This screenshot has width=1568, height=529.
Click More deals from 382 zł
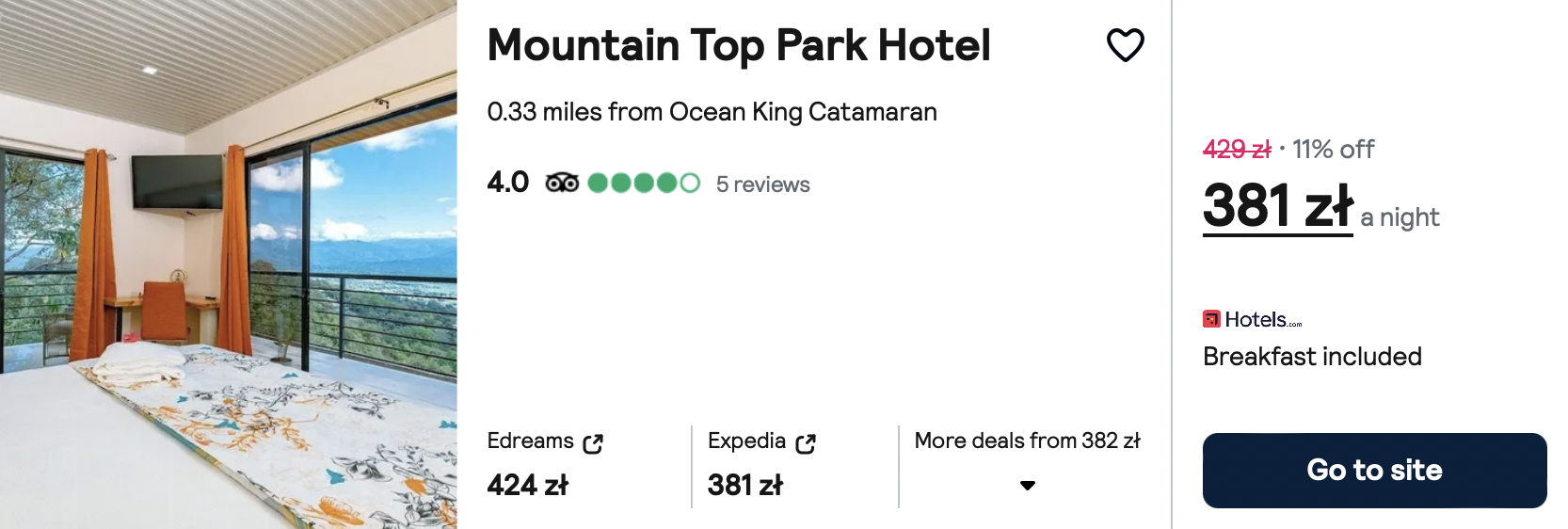(x=1027, y=441)
